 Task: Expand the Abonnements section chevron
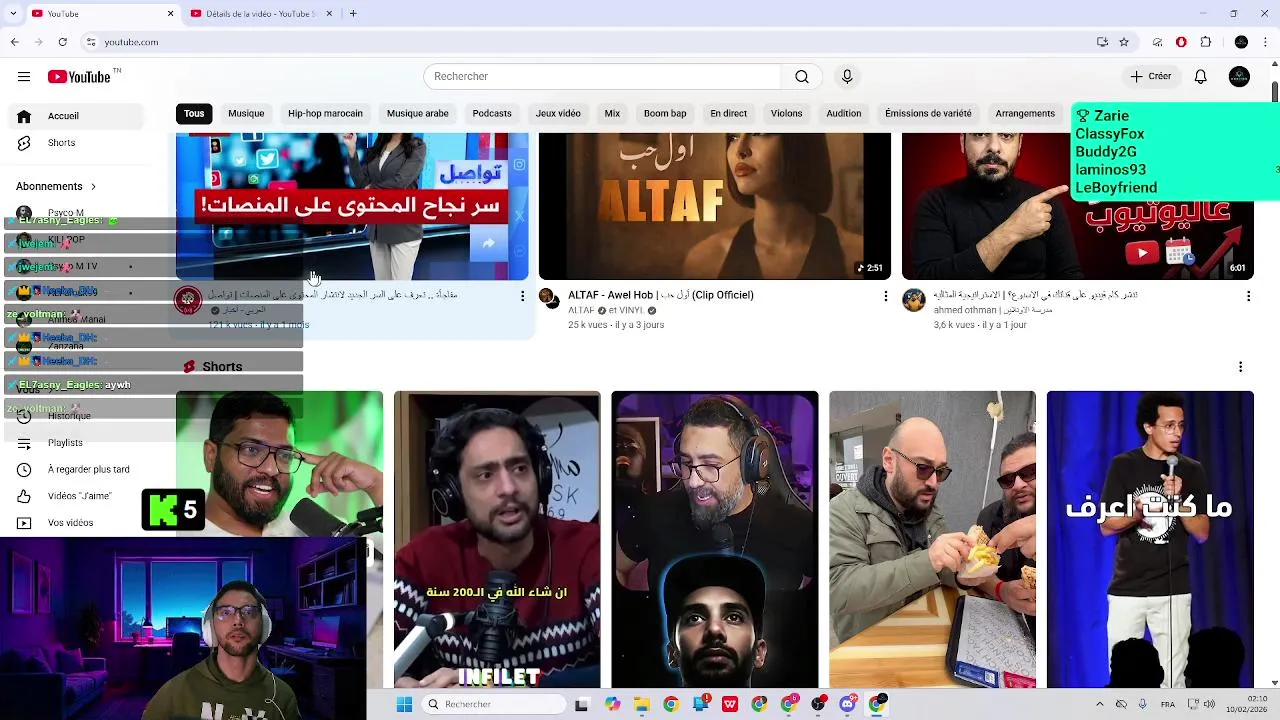coord(93,187)
